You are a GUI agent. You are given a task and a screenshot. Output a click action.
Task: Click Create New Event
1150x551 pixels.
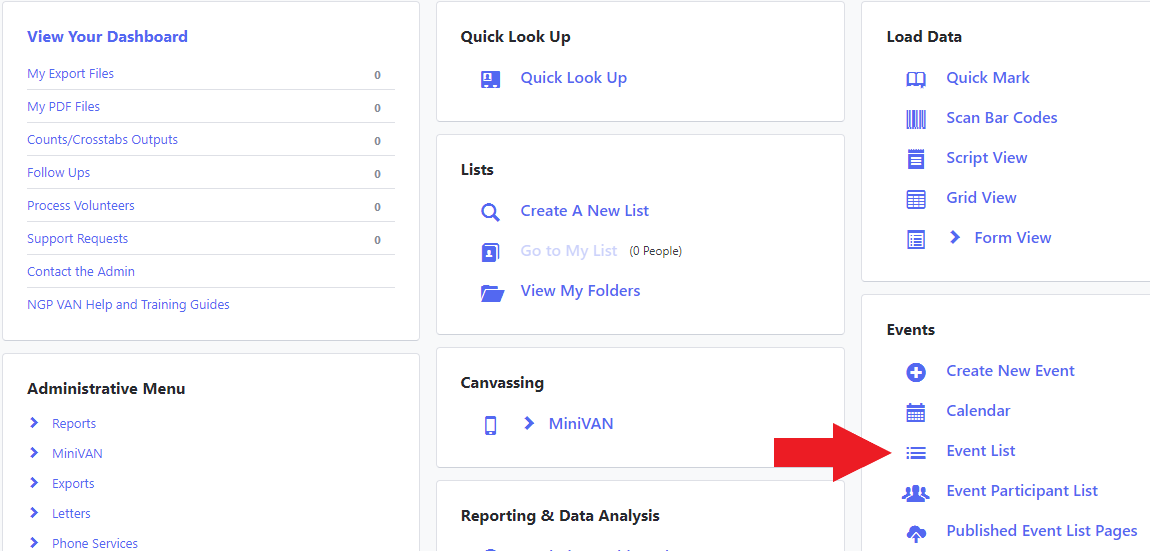coord(1011,371)
